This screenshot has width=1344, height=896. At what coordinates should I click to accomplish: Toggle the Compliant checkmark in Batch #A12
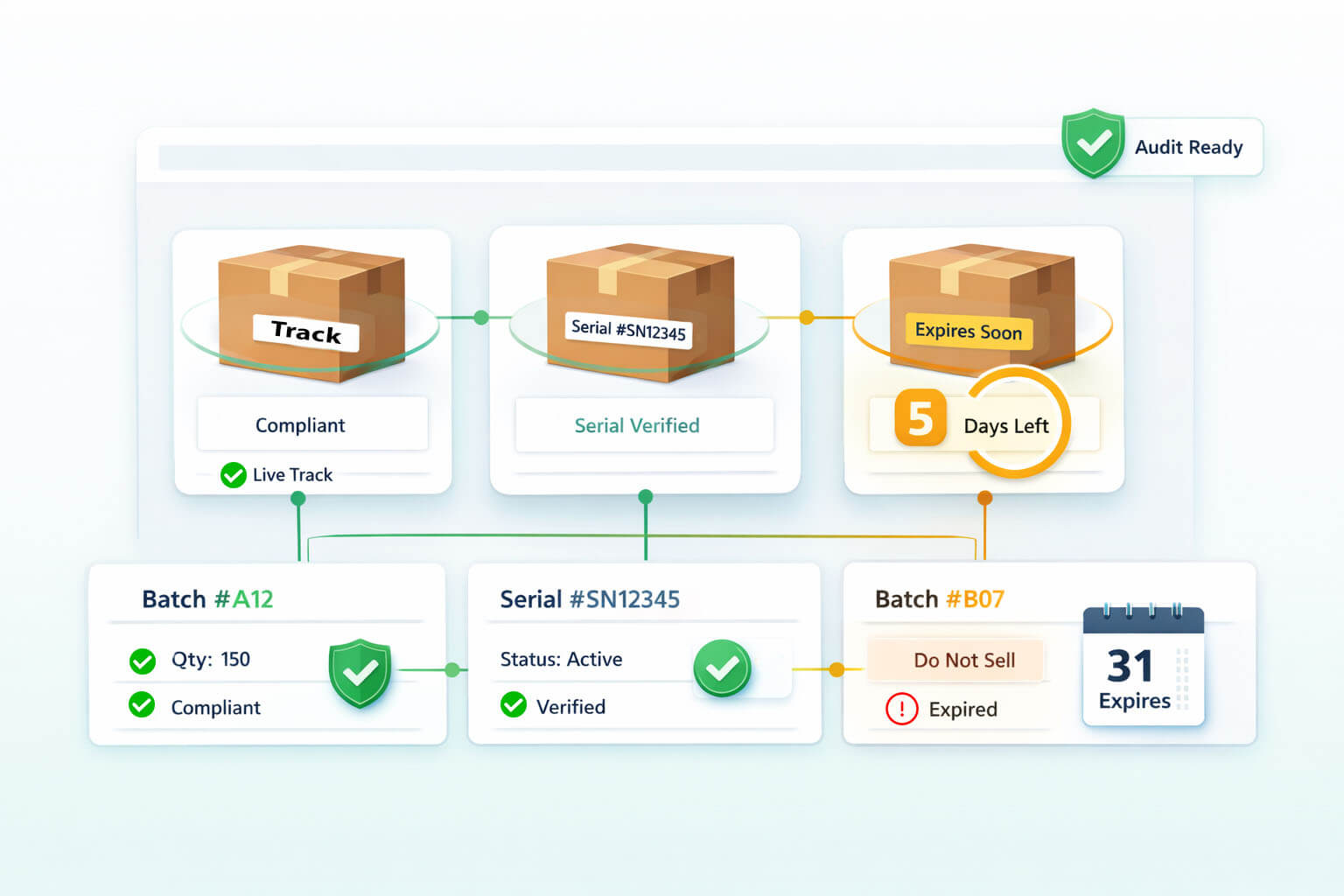coord(142,705)
